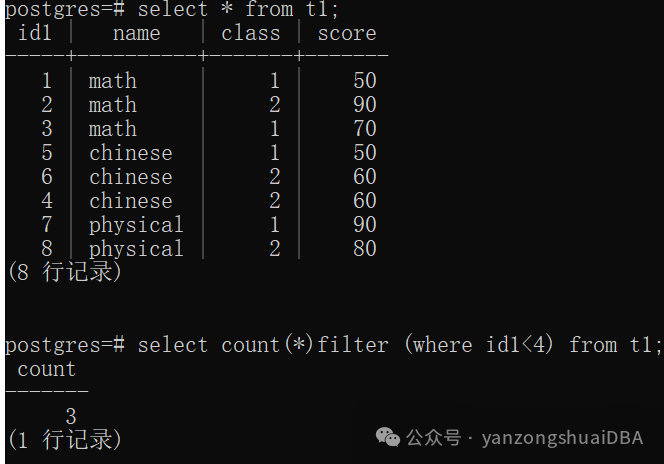The height and width of the screenshot is (464, 664).
Task: Click score 90 in the id1 2 row
Action: tap(365, 105)
